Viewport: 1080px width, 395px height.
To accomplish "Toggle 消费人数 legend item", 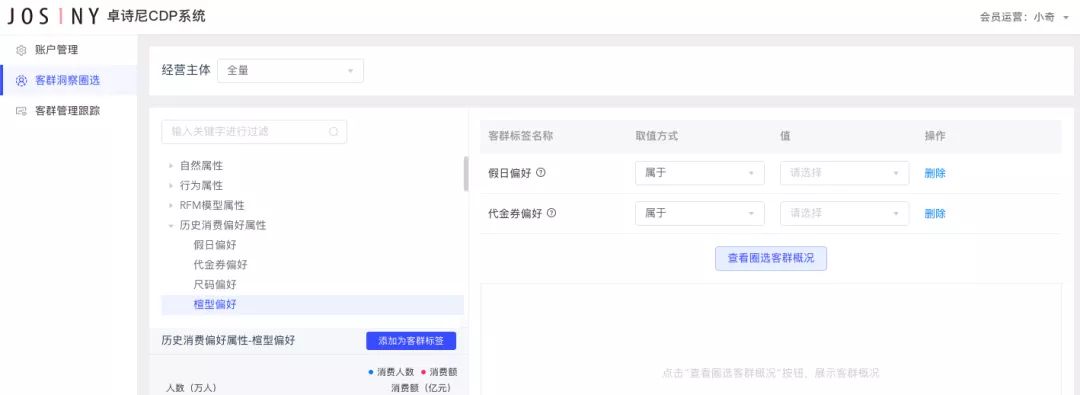I will click(x=391, y=372).
